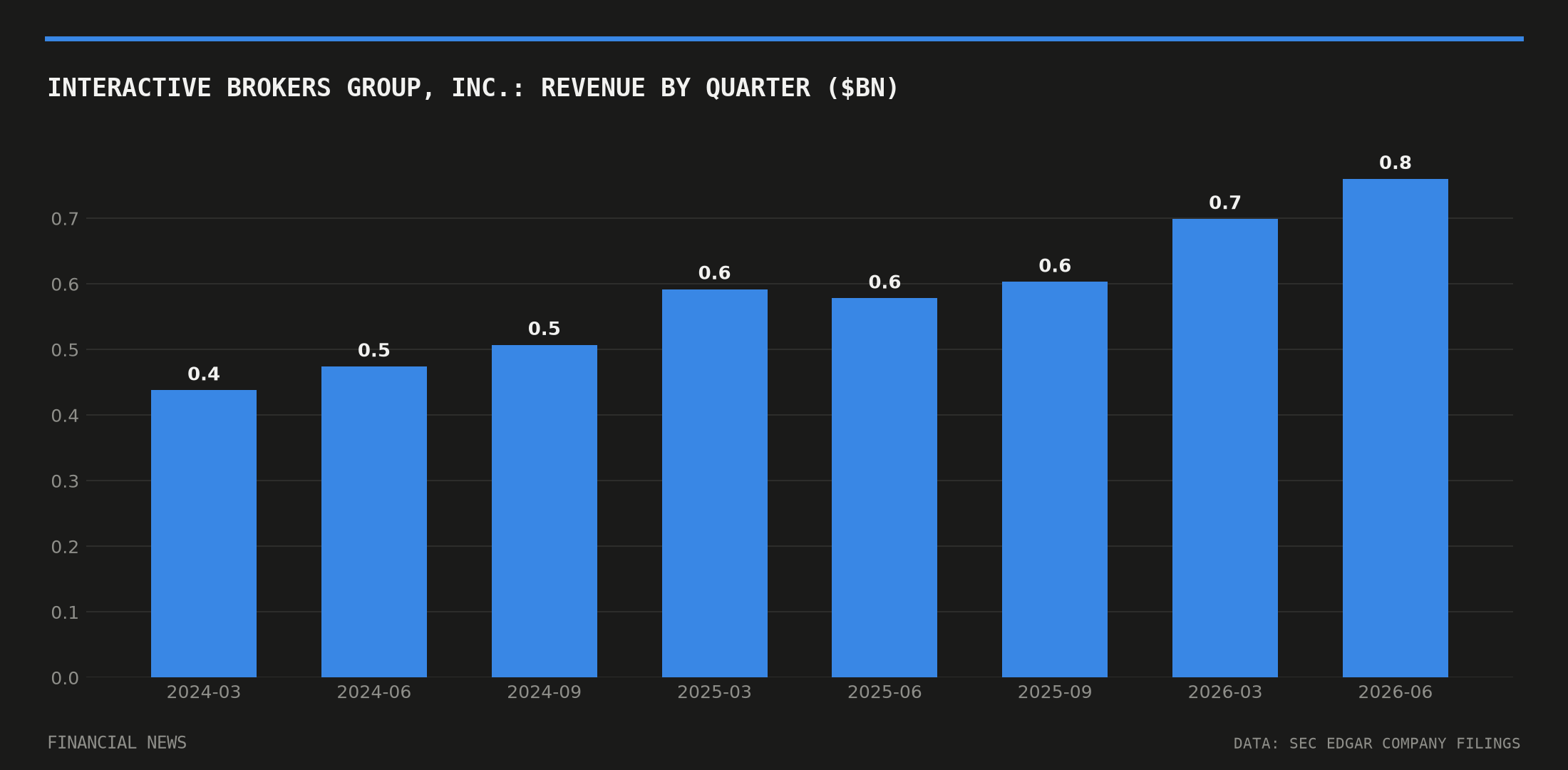Image resolution: width=1568 pixels, height=770 pixels.
Task: Click the 2025-09 x-axis label
Action: (x=1055, y=692)
